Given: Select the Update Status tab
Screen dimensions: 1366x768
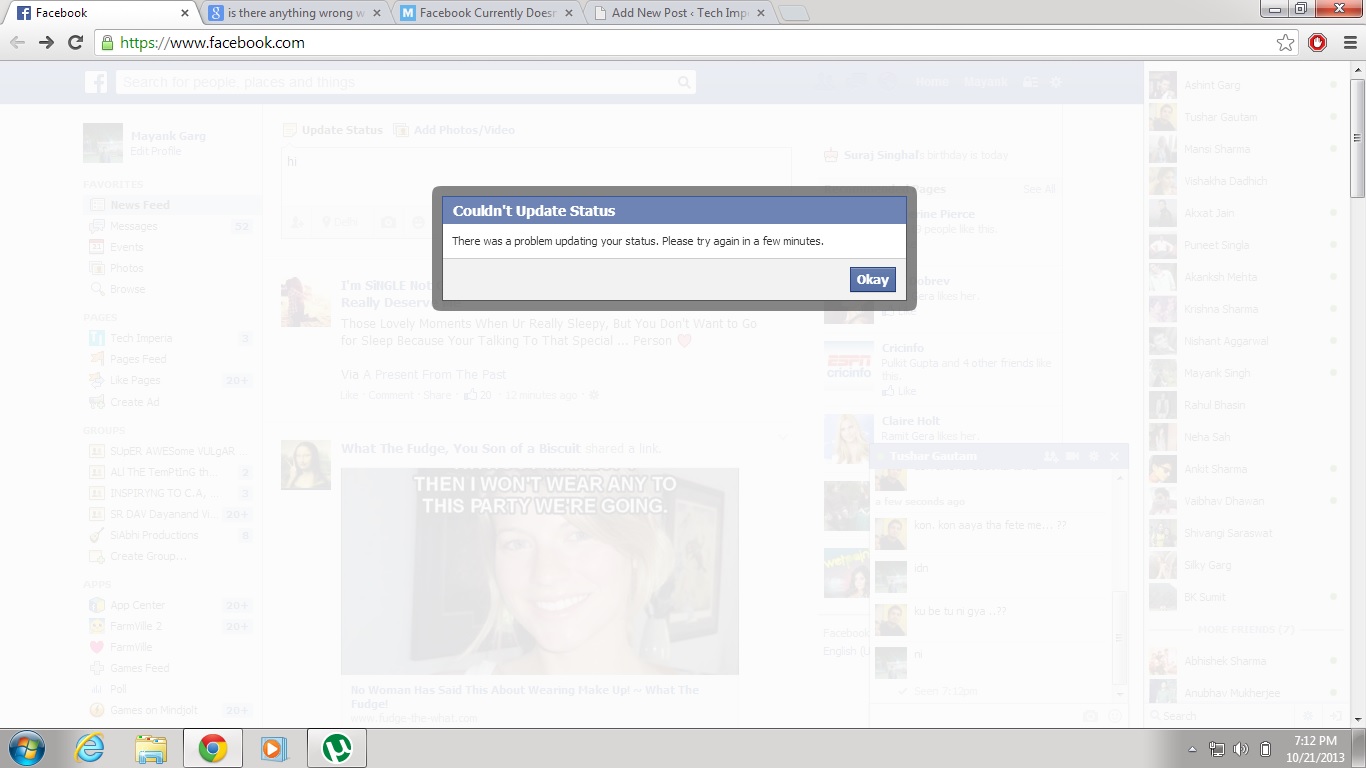Looking at the screenshot, I should coord(333,130).
